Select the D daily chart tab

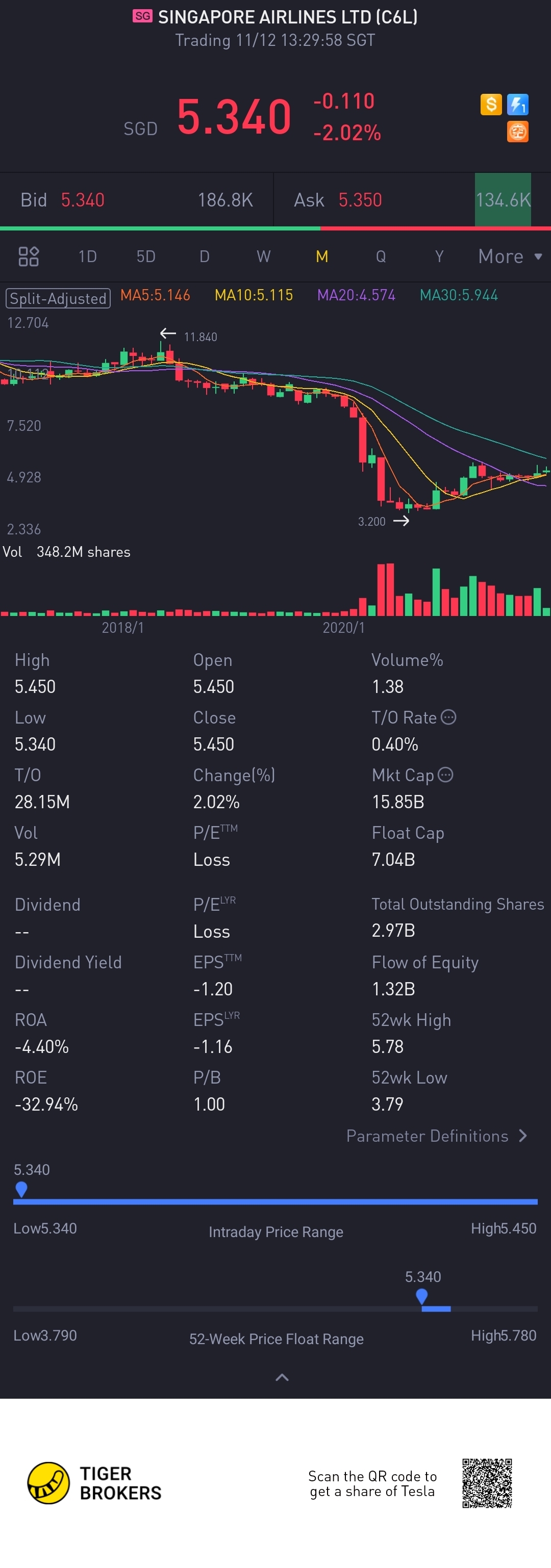tap(205, 256)
